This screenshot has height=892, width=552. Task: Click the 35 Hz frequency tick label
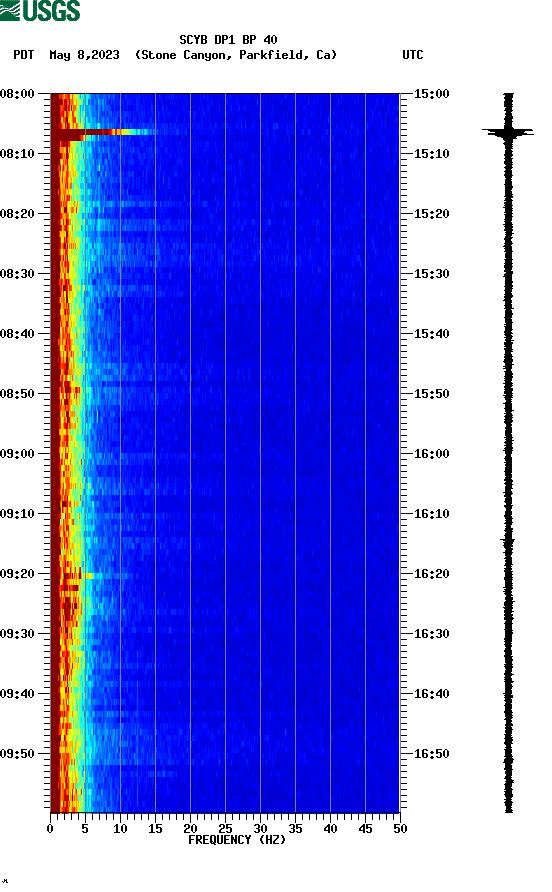coord(295,829)
